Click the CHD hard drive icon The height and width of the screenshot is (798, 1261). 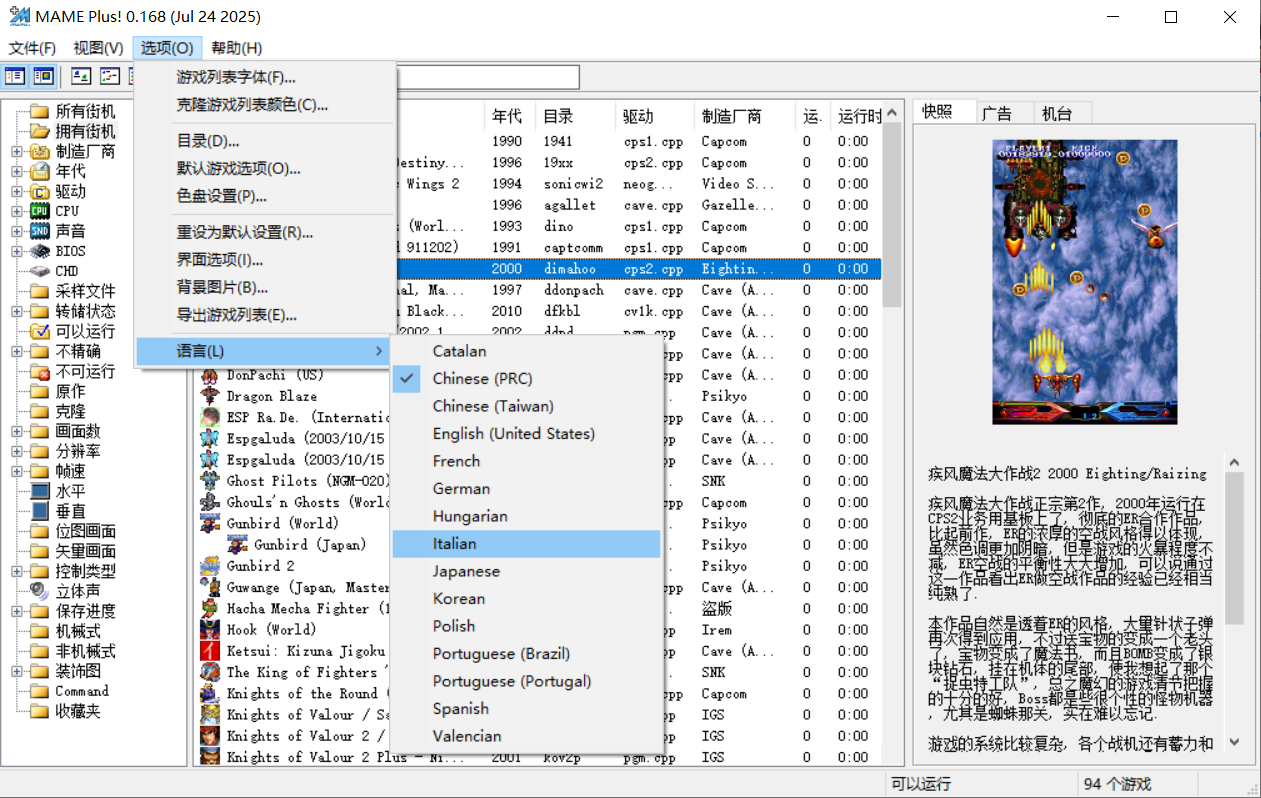click(39, 271)
